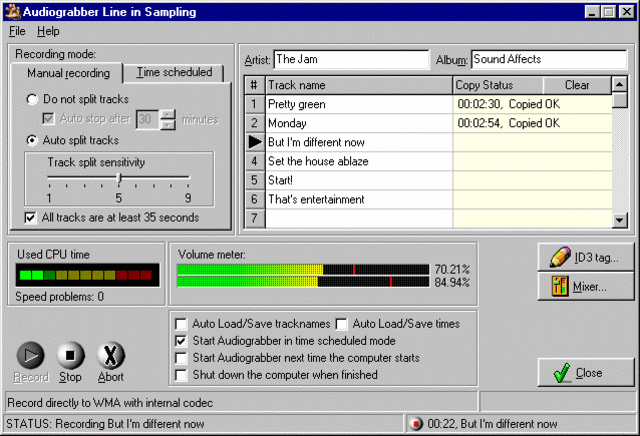The image size is (640, 436).
Task: Adjust the track split sensitivity slider
Action: (119, 179)
